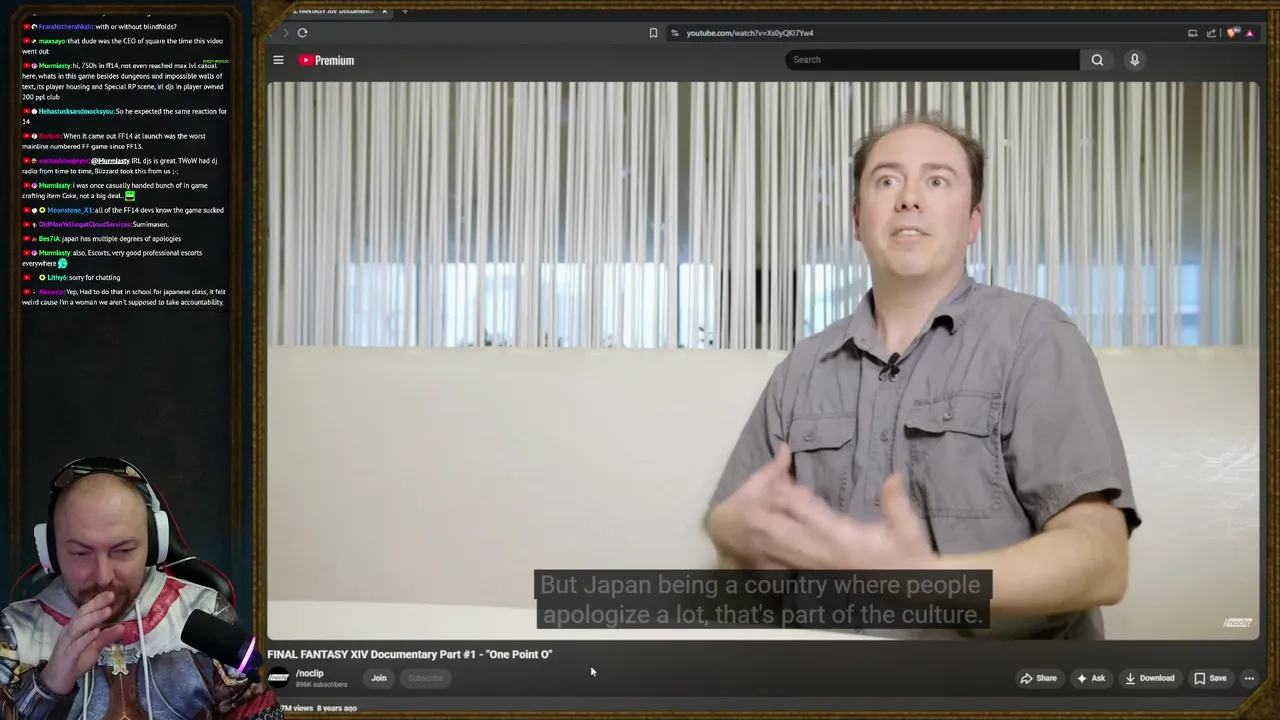Viewport: 1280px width, 720px height.
Task: Join the /noclip channel membership
Action: pyautogui.click(x=379, y=678)
